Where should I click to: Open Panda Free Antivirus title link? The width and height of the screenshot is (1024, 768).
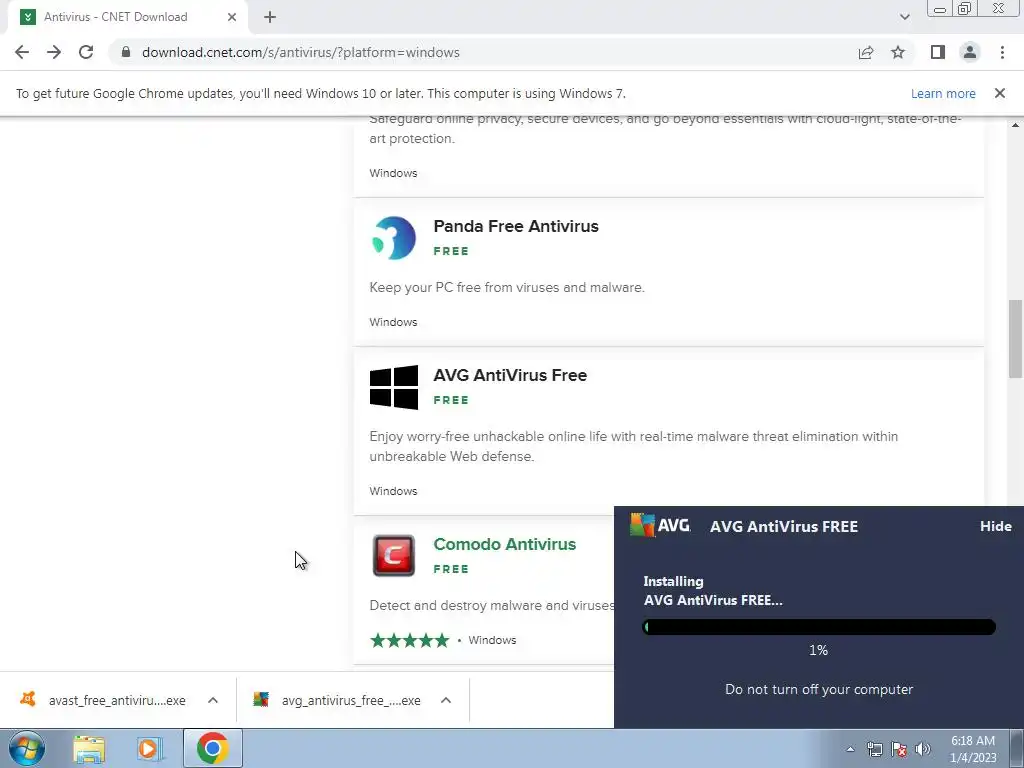point(516,226)
